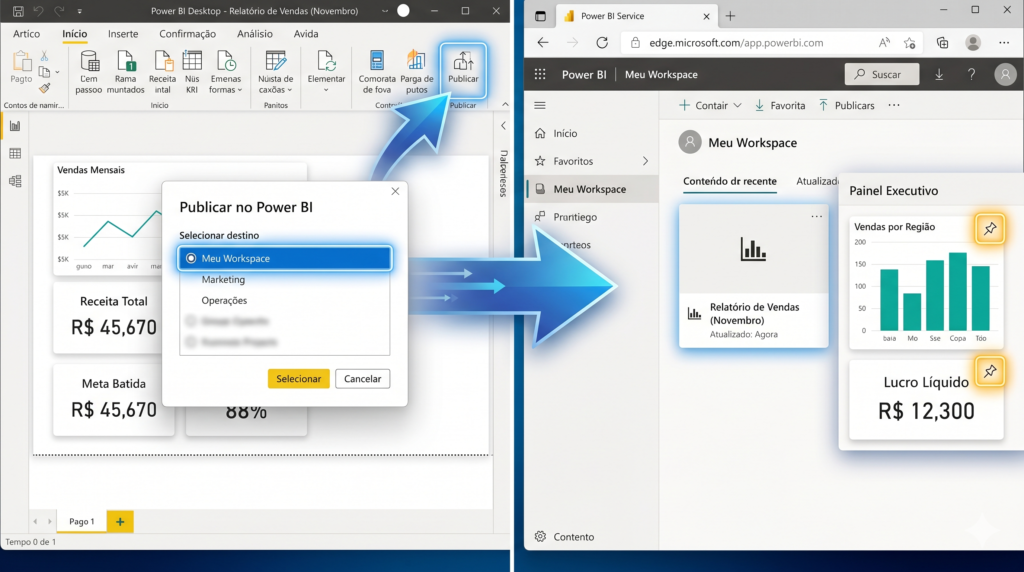Screen dimensions: 1024x572
Task: Open the Inserte ribbon tab
Action: pyautogui.click(x=123, y=34)
